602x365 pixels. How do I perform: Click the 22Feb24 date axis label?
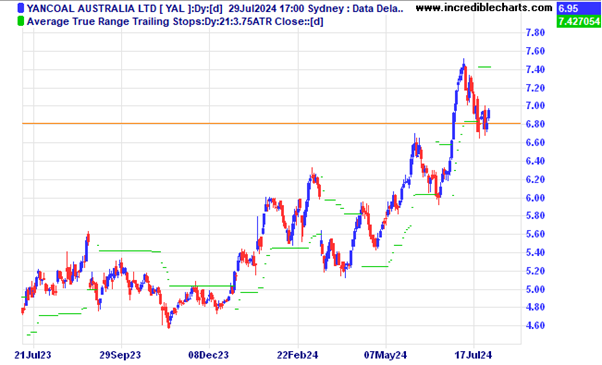click(x=298, y=355)
